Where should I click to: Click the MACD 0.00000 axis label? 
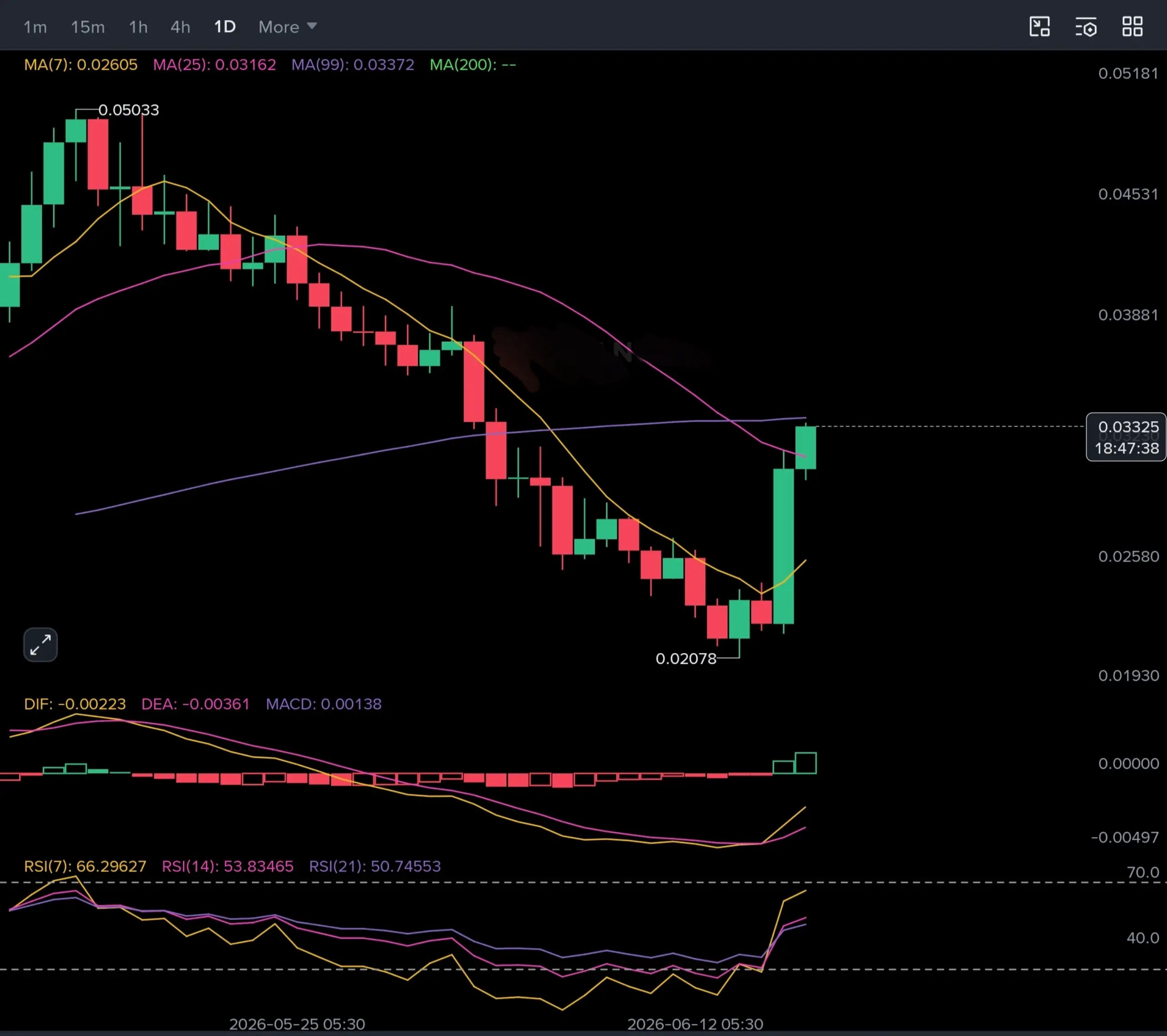(1128, 764)
